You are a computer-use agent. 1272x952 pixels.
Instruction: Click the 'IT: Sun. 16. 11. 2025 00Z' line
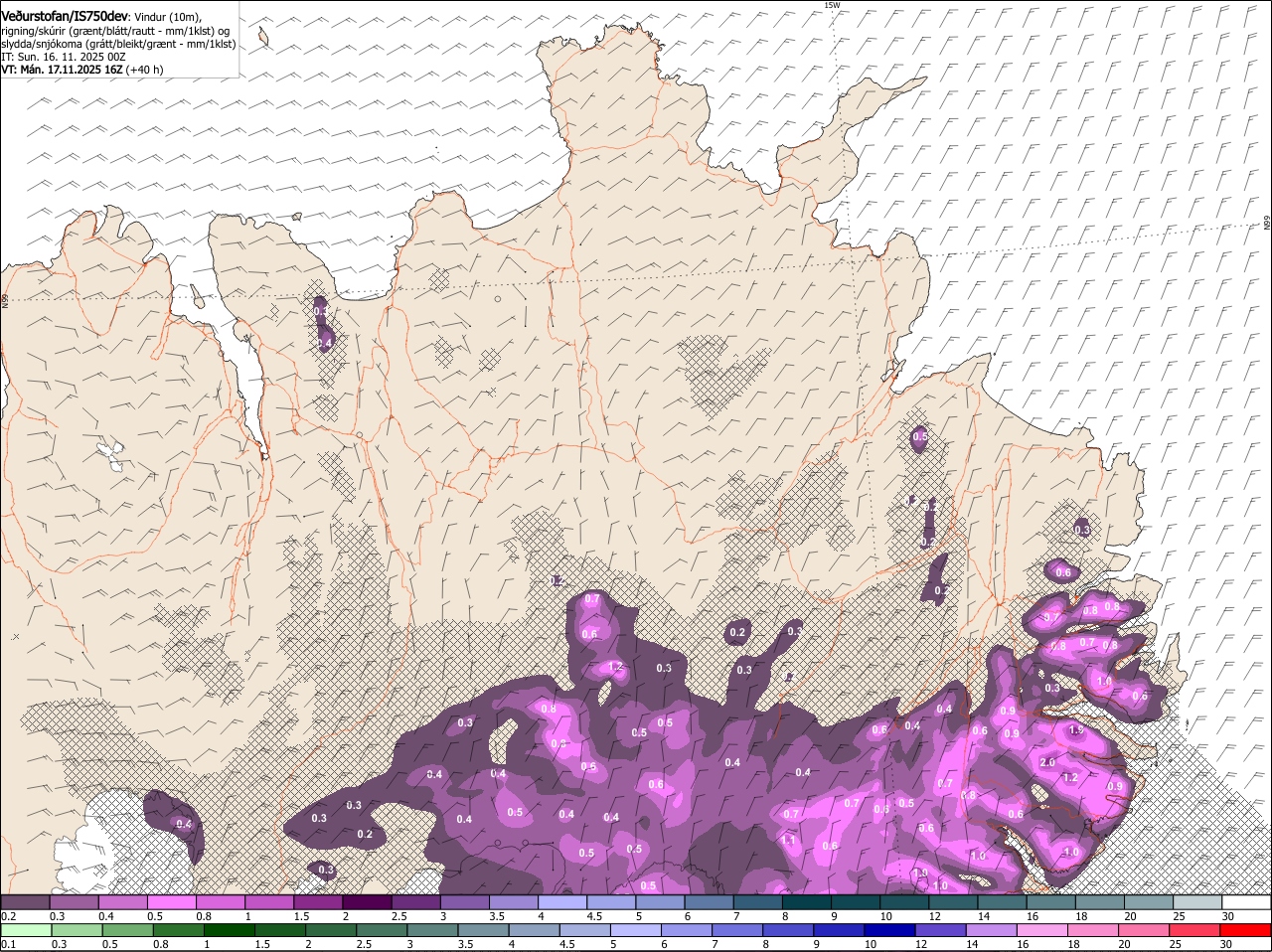point(64,57)
